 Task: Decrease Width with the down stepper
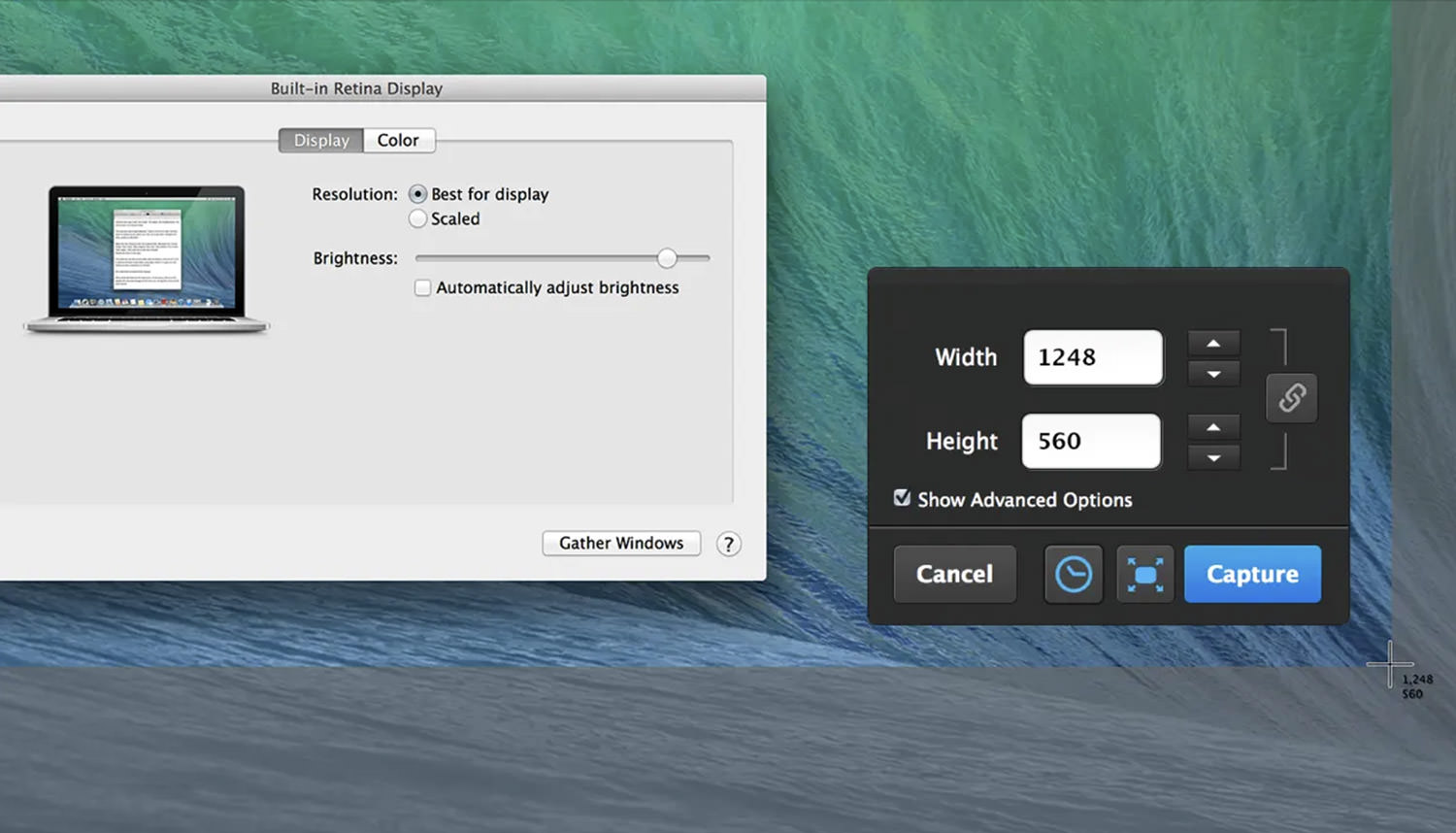point(1213,374)
